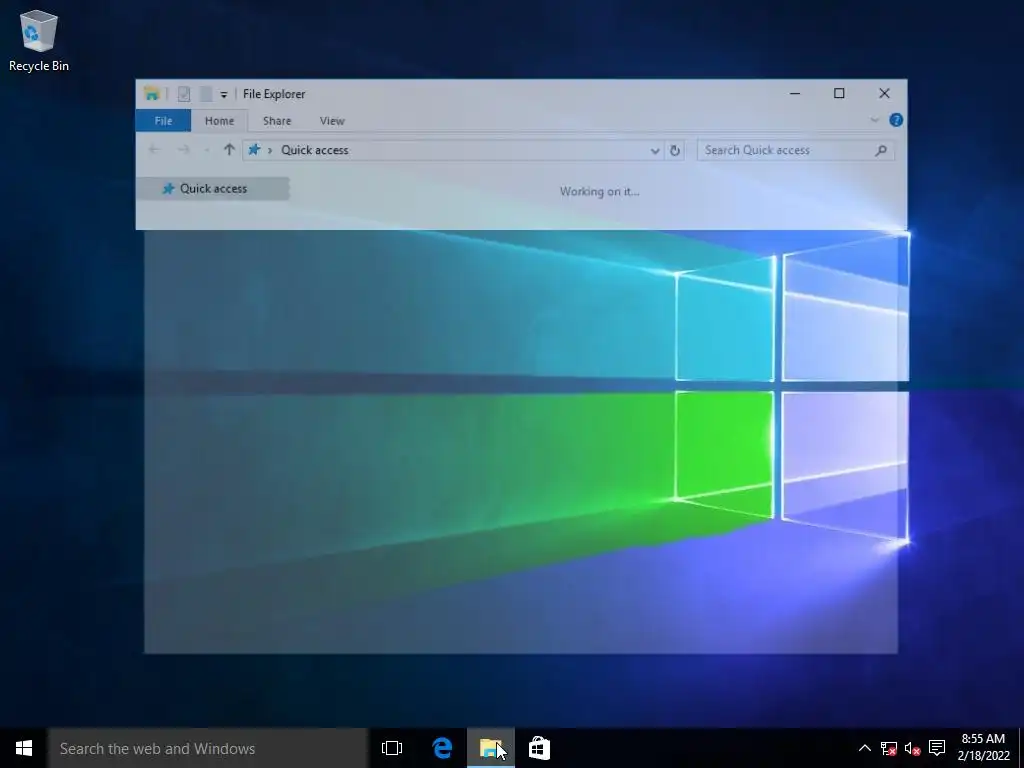This screenshot has width=1024, height=768.
Task: Click the Search the web and Windows box
Action: (208, 748)
